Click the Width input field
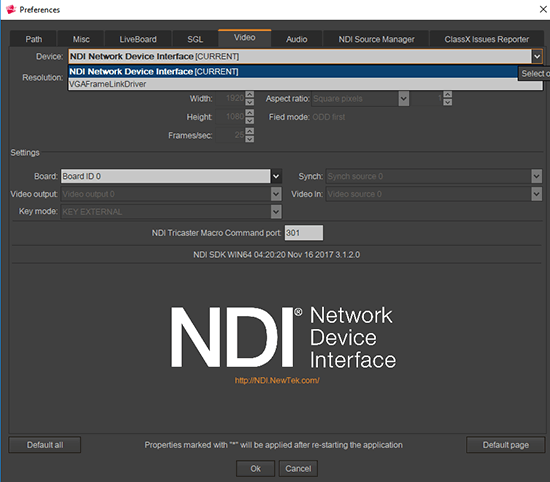Viewport: 550px width, 482px height. (x=230, y=99)
